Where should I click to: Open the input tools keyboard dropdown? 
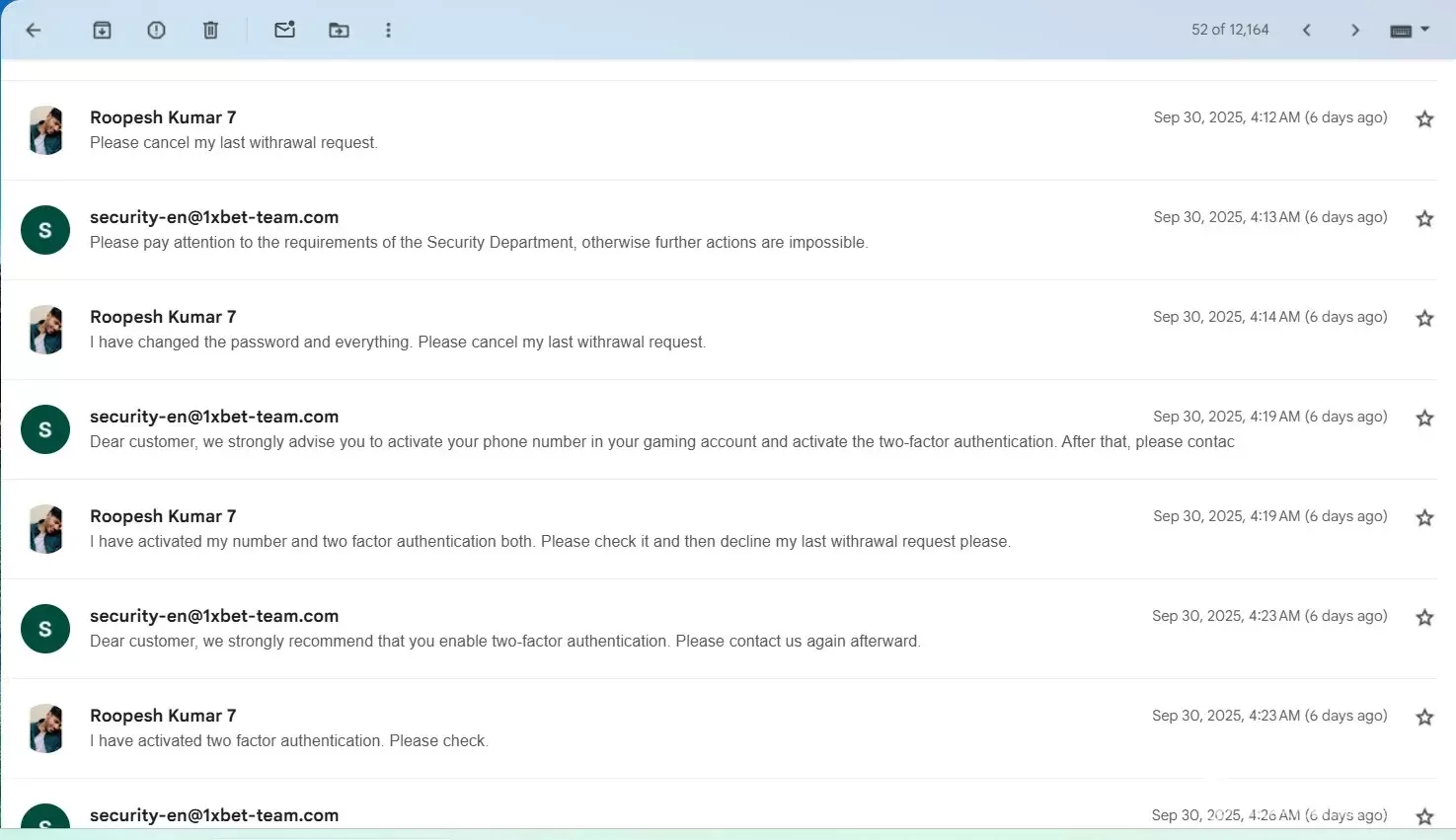click(1410, 31)
